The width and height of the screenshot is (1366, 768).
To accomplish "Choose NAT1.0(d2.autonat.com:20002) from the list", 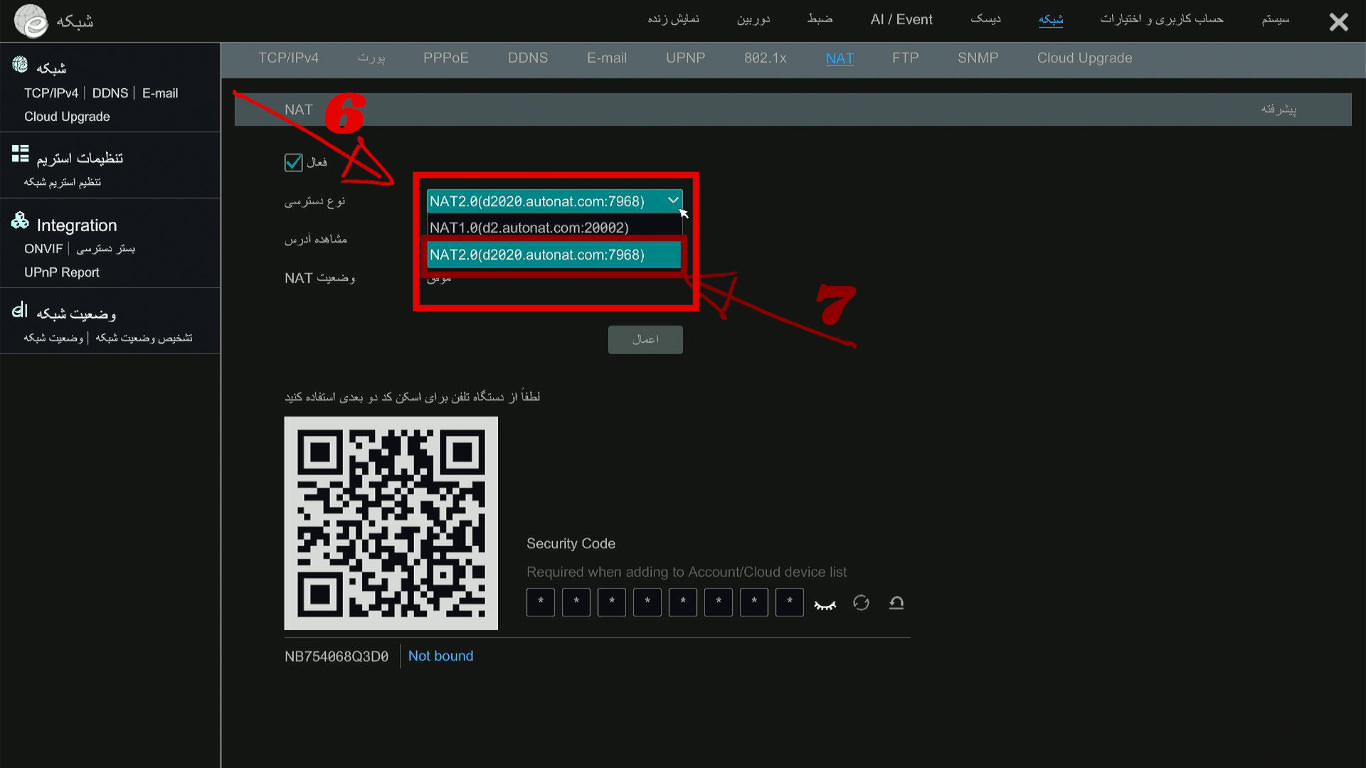I will pyautogui.click(x=555, y=227).
